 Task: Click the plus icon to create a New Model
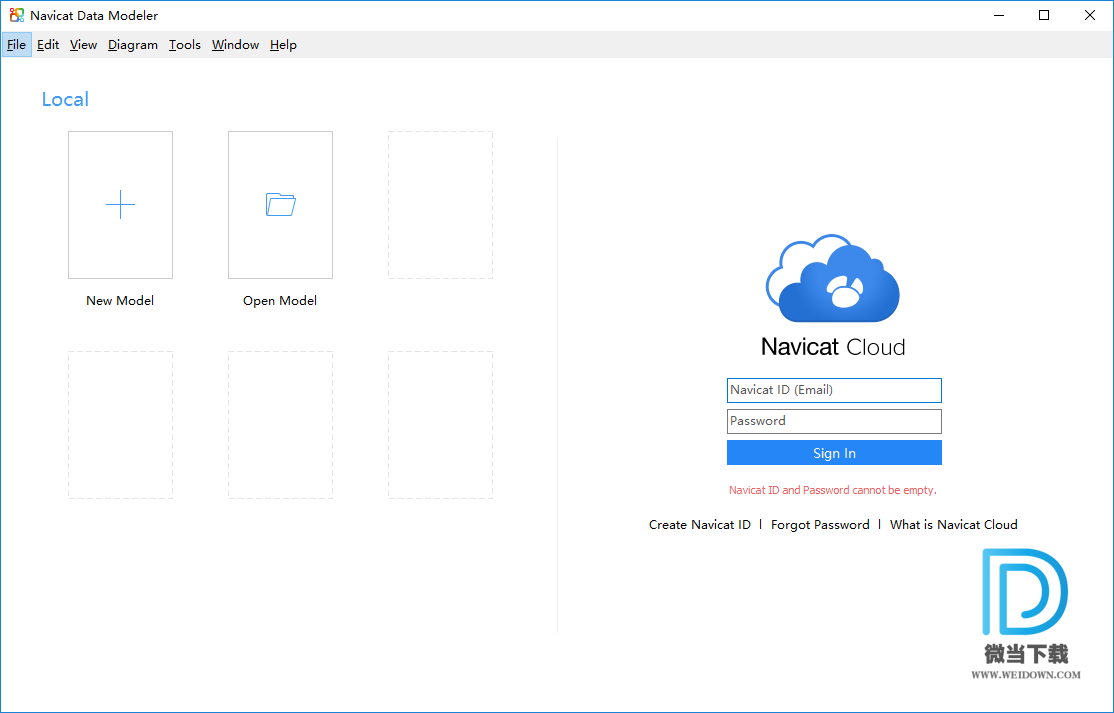tap(120, 205)
